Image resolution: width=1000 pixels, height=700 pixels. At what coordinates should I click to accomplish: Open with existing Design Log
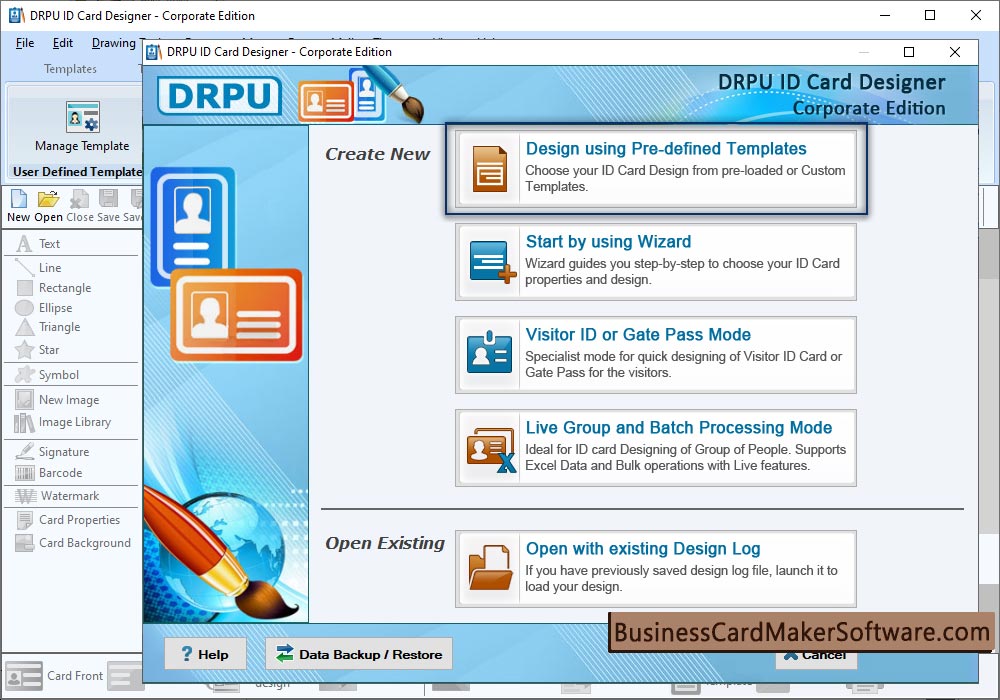pos(656,569)
